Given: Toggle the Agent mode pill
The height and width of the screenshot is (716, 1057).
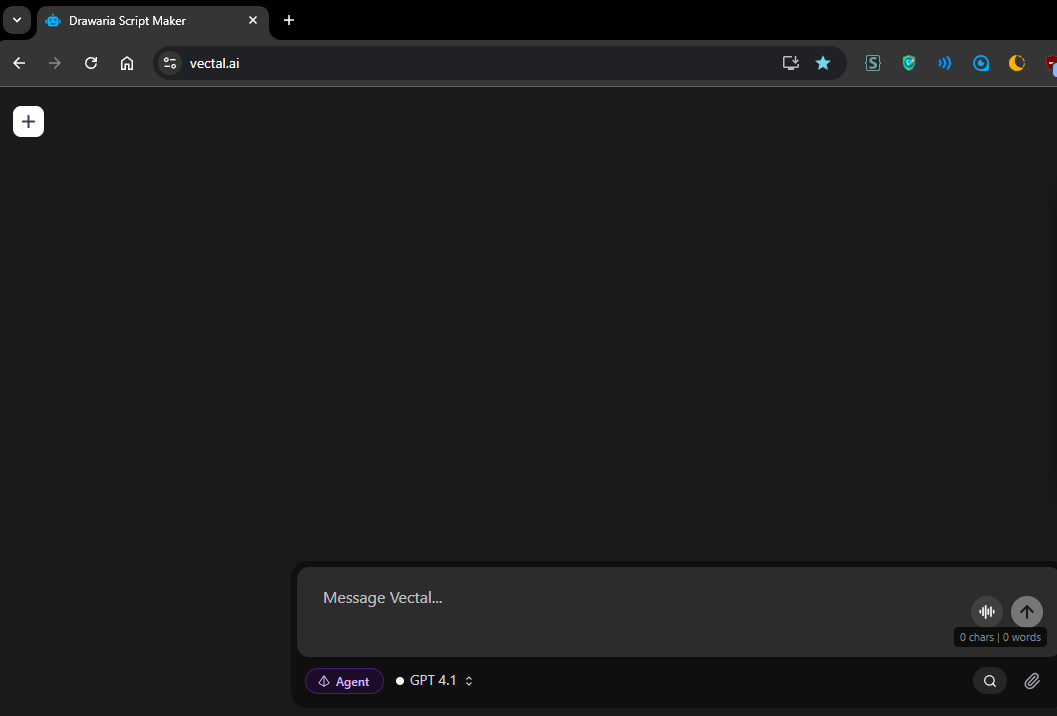Looking at the screenshot, I should click(344, 681).
